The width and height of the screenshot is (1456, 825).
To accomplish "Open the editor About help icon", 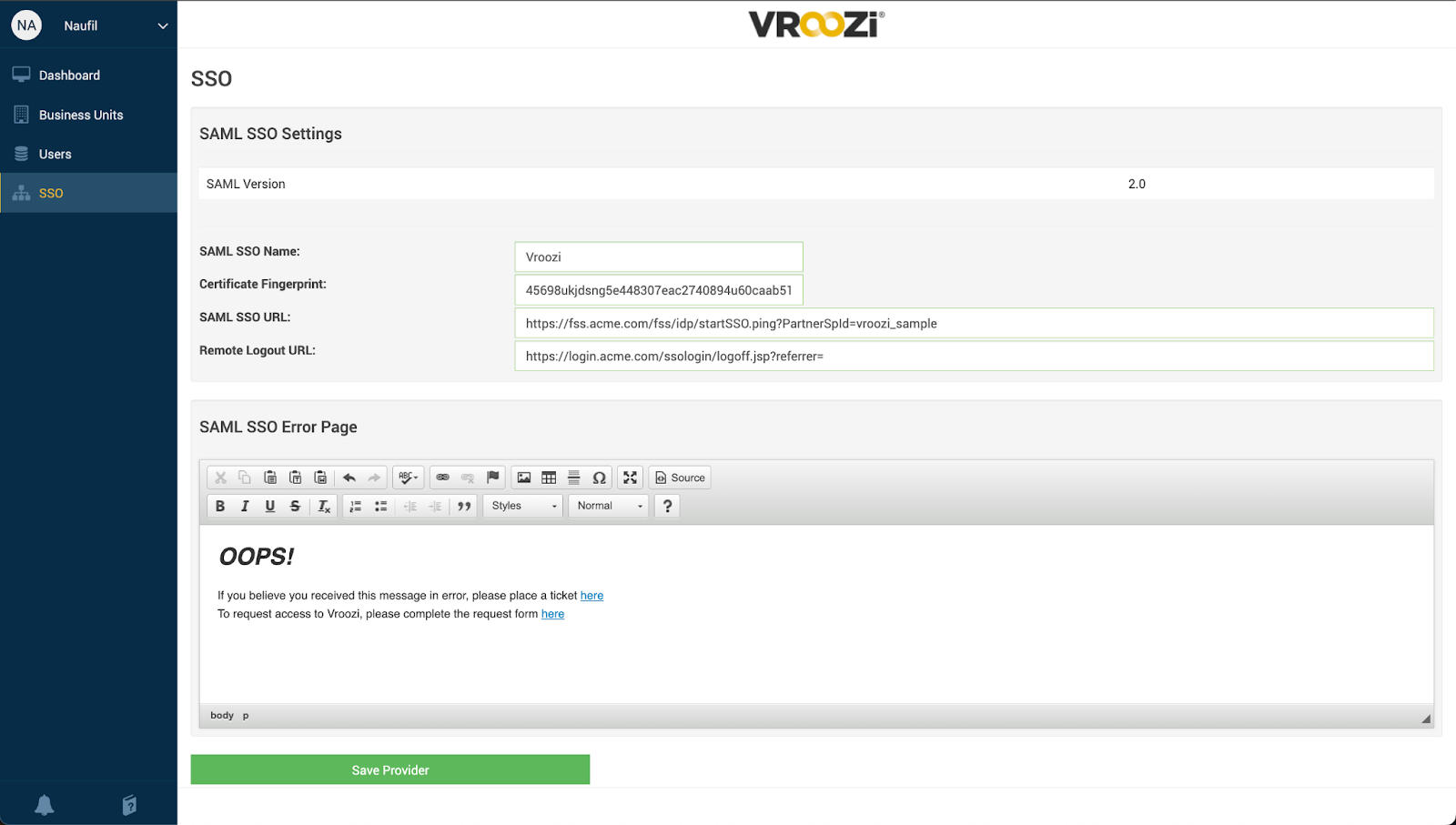I will point(668,507).
